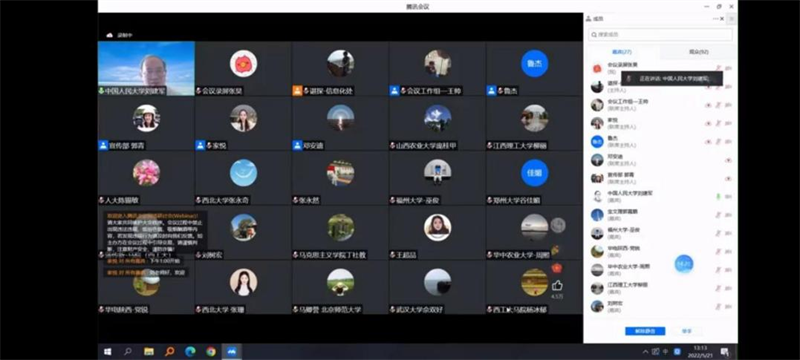The image size is (800, 360).
Task: Switch to the 观众(92) tab
Action: point(698,52)
